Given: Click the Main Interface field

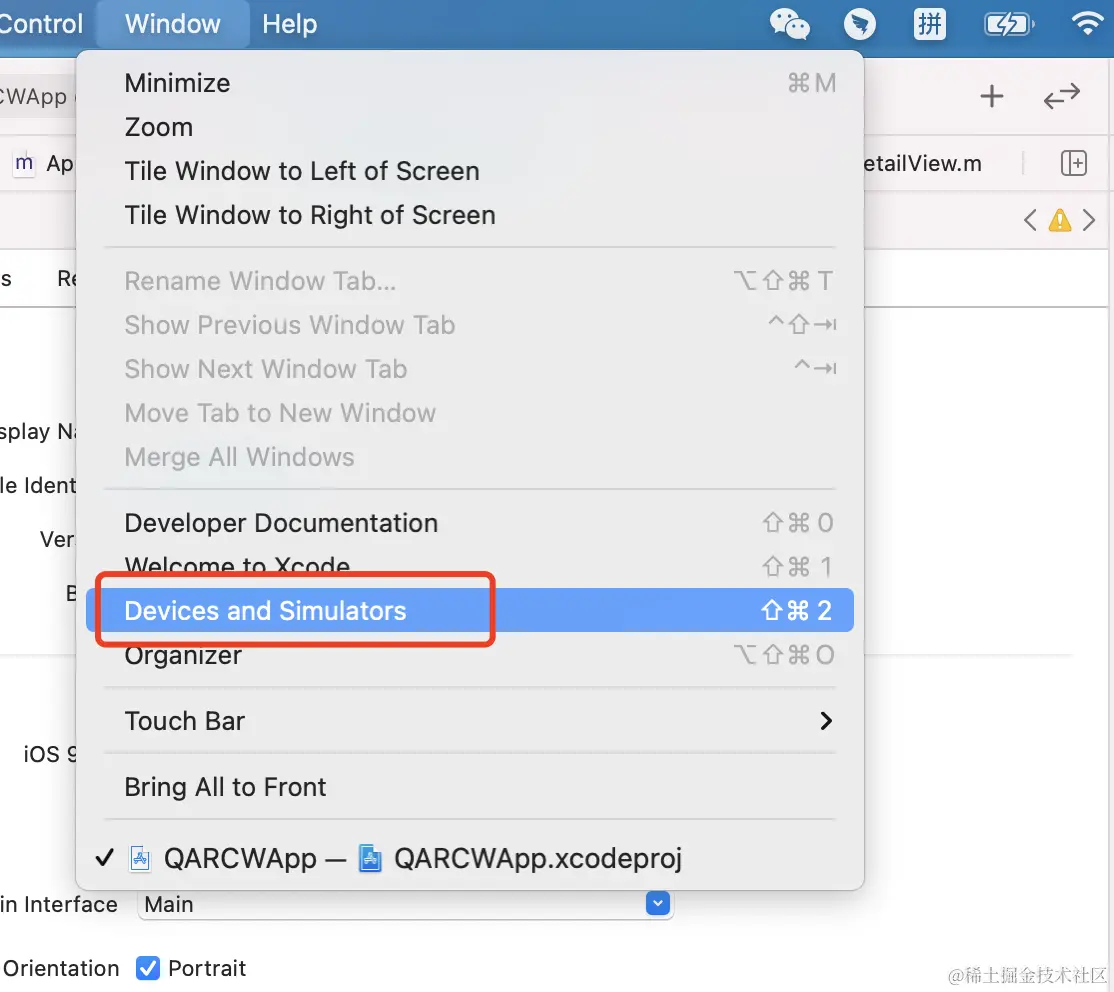Looking at the screenshot, I should coord(405,904).
